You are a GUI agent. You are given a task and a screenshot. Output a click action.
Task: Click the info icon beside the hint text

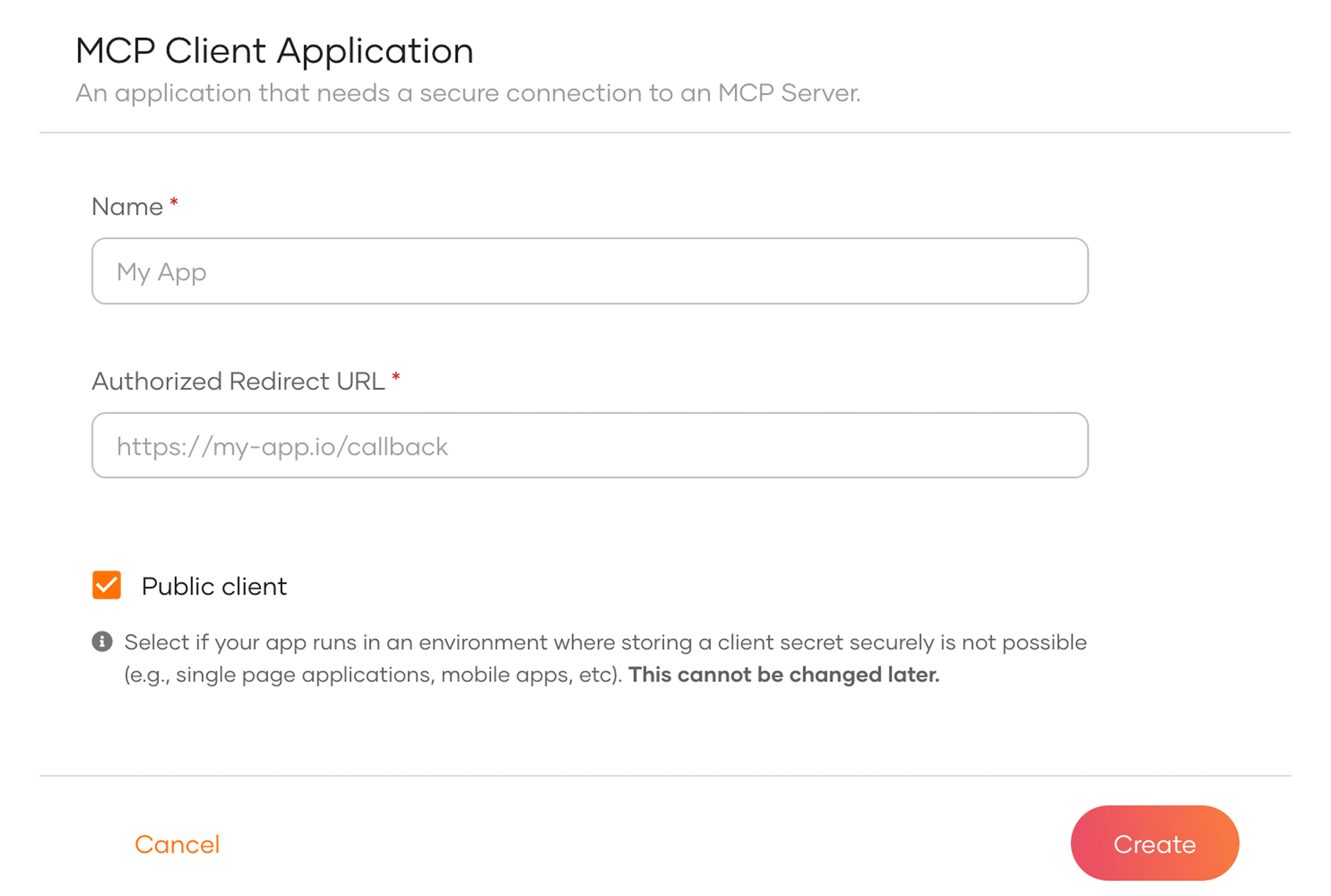[102, 642]
